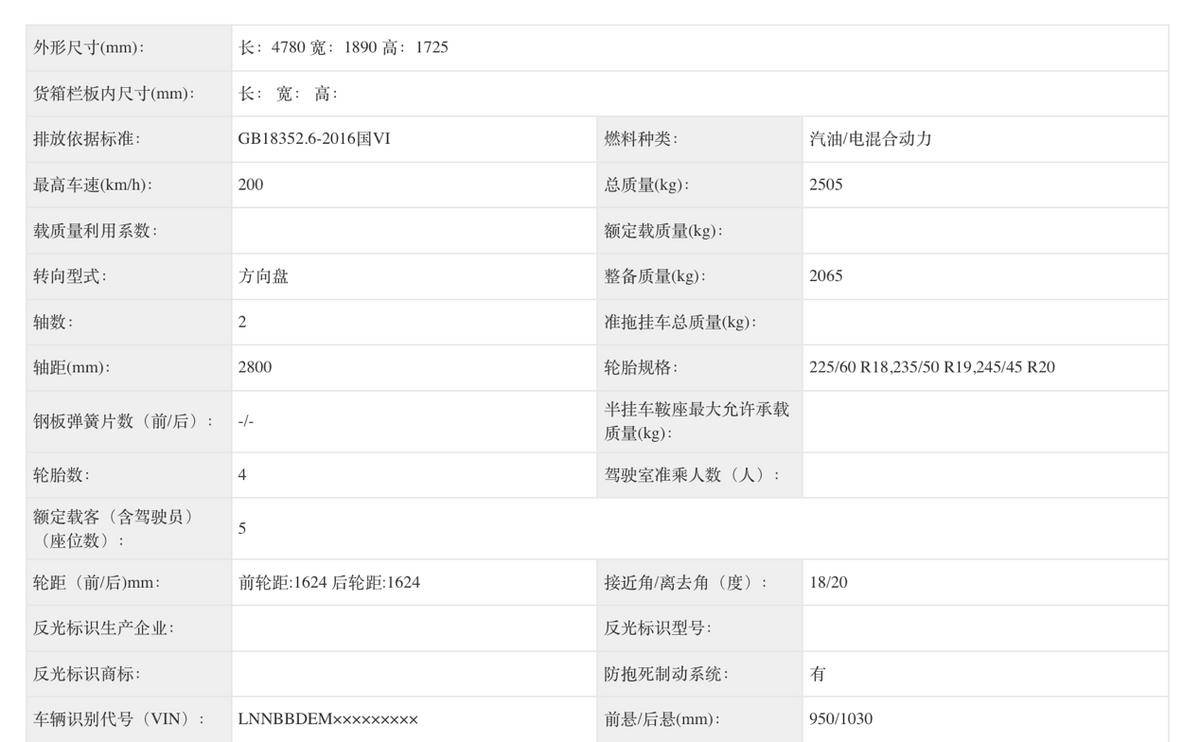Select the 汽油/电混合动力 fuel value

click(871, 139)
